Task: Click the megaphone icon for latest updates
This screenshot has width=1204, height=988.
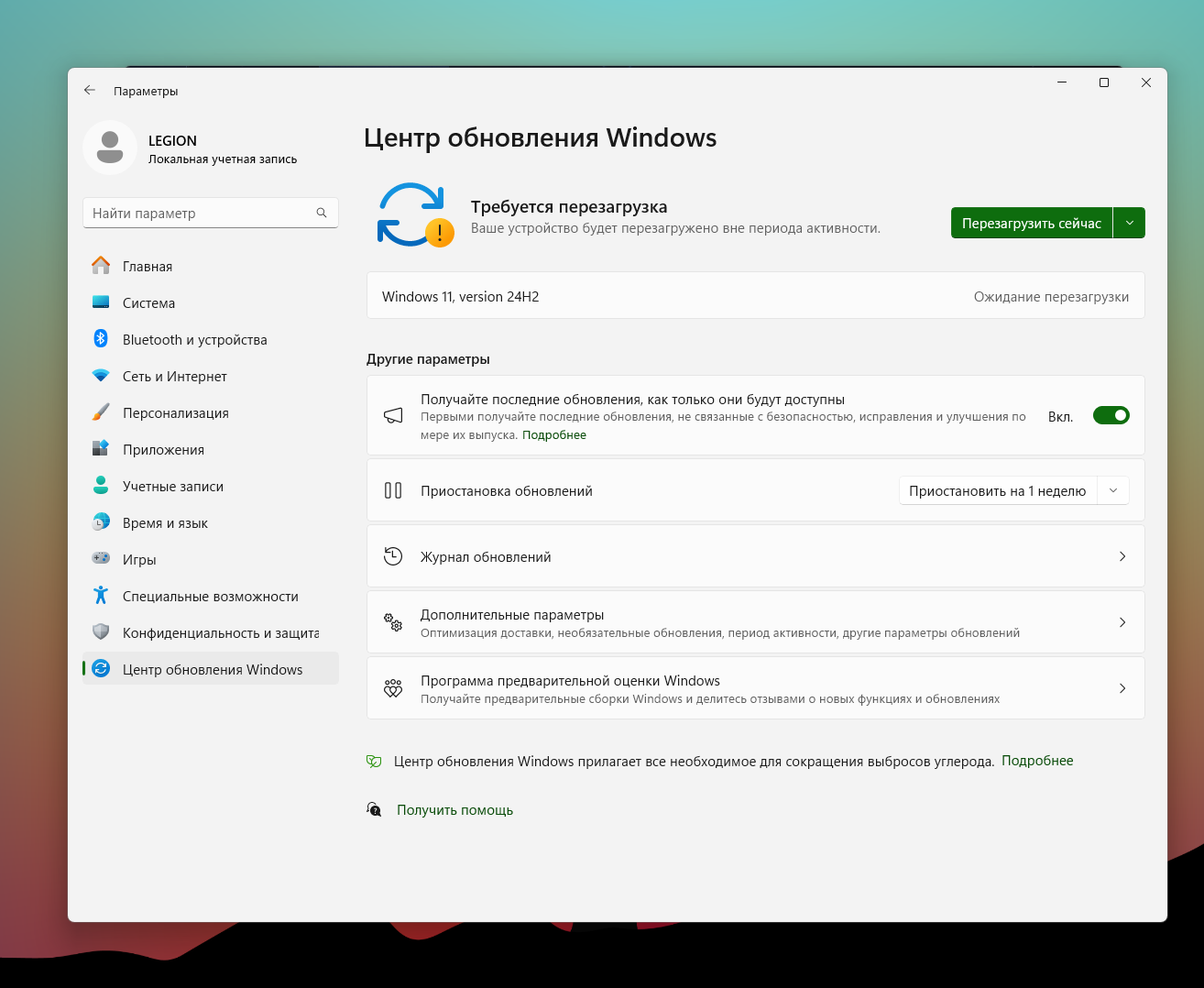Action: [393, 416]
